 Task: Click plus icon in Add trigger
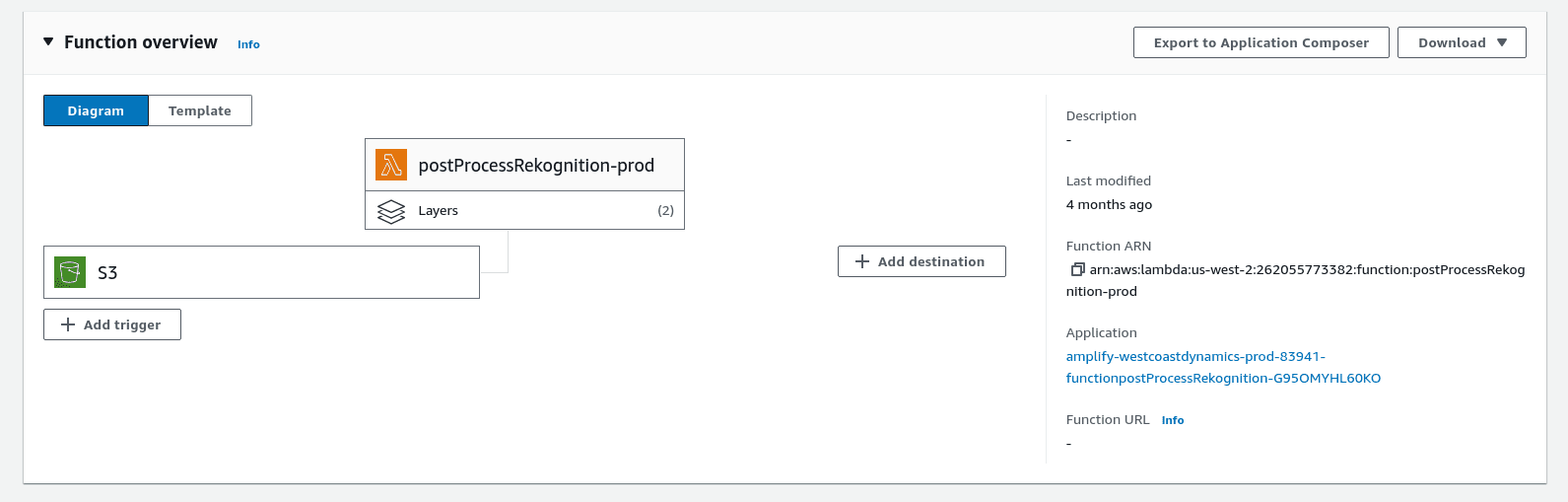pos(68,324)
